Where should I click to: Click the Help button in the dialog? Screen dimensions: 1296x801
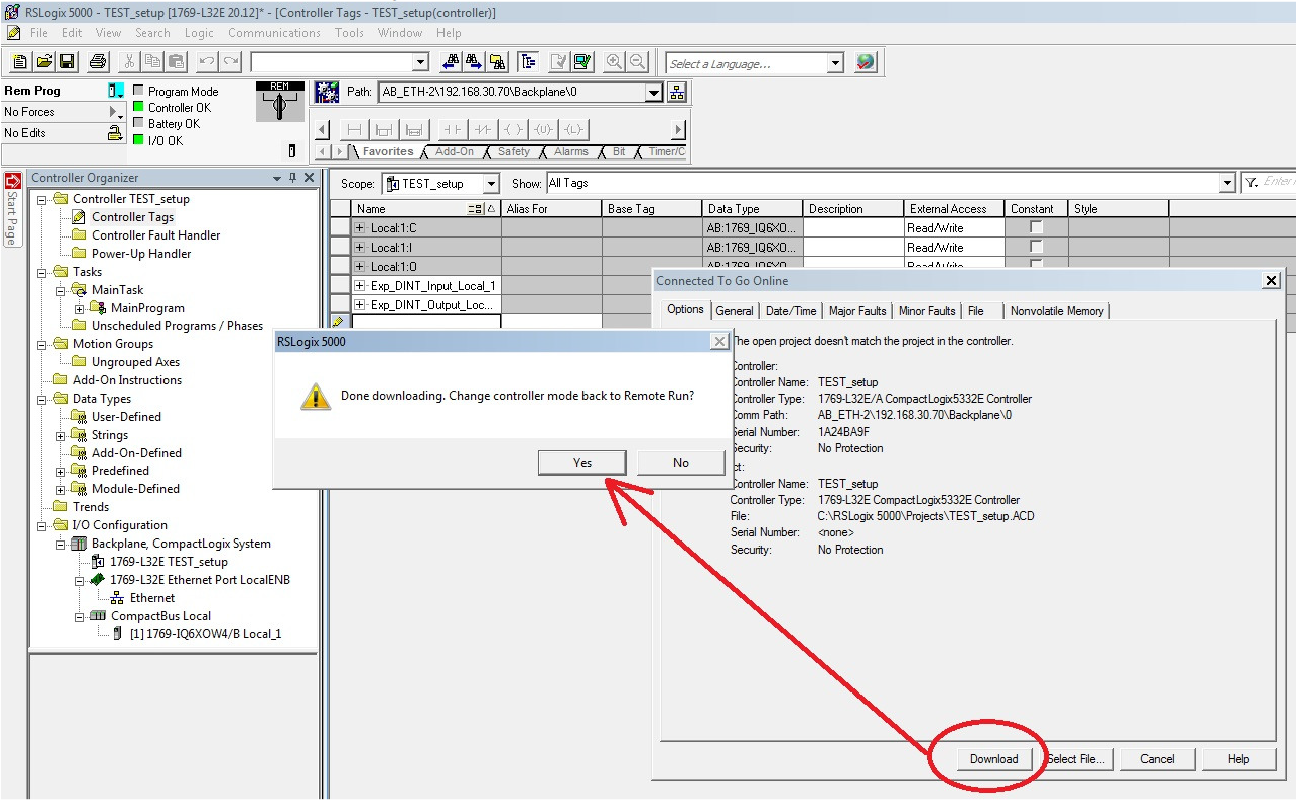1238,759
